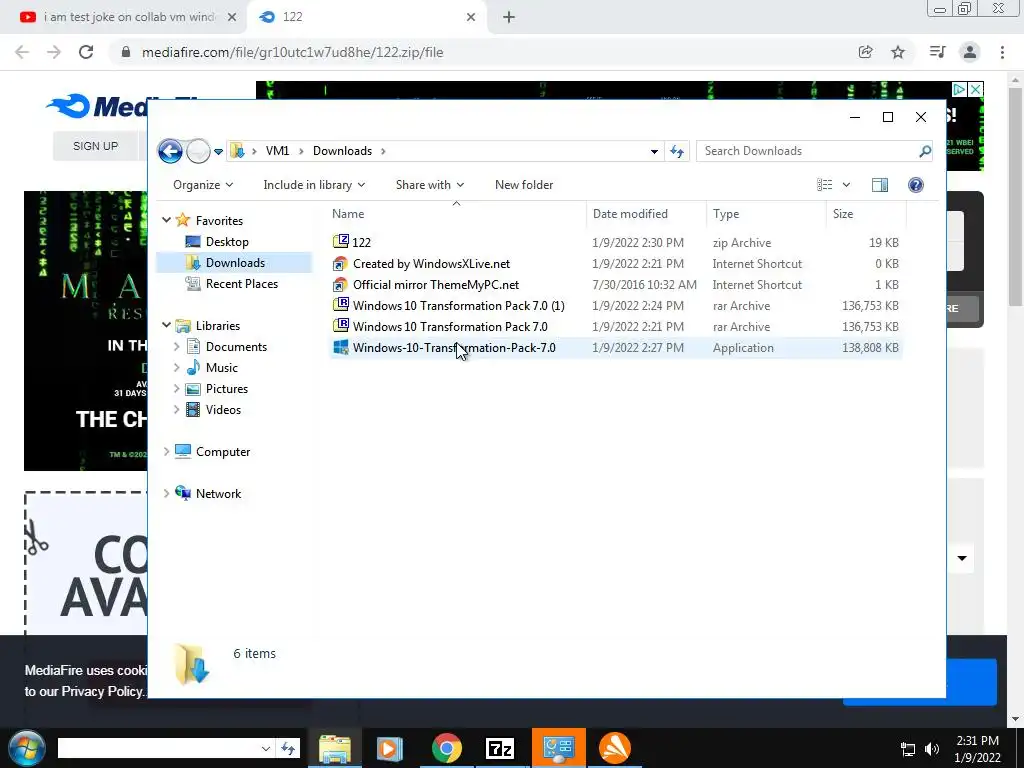This screenshot has width=1024, height=768.
Task: Open Chrome profile icon
Action: pos(970,52)
